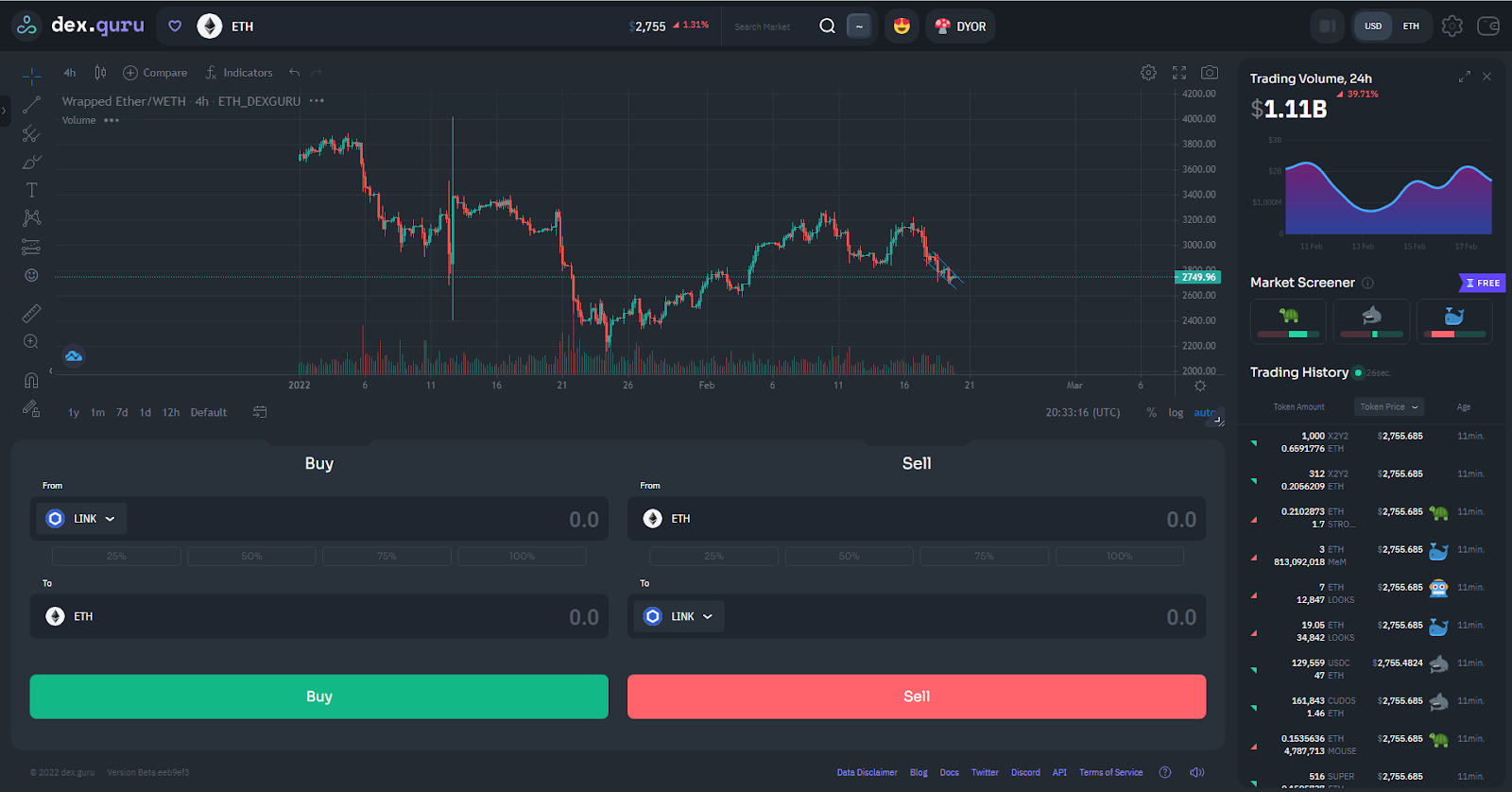Click the lock drawings tool
The height and width of the screenshot is (792, 1512).
pyautogui.click(x=31, y=408)
